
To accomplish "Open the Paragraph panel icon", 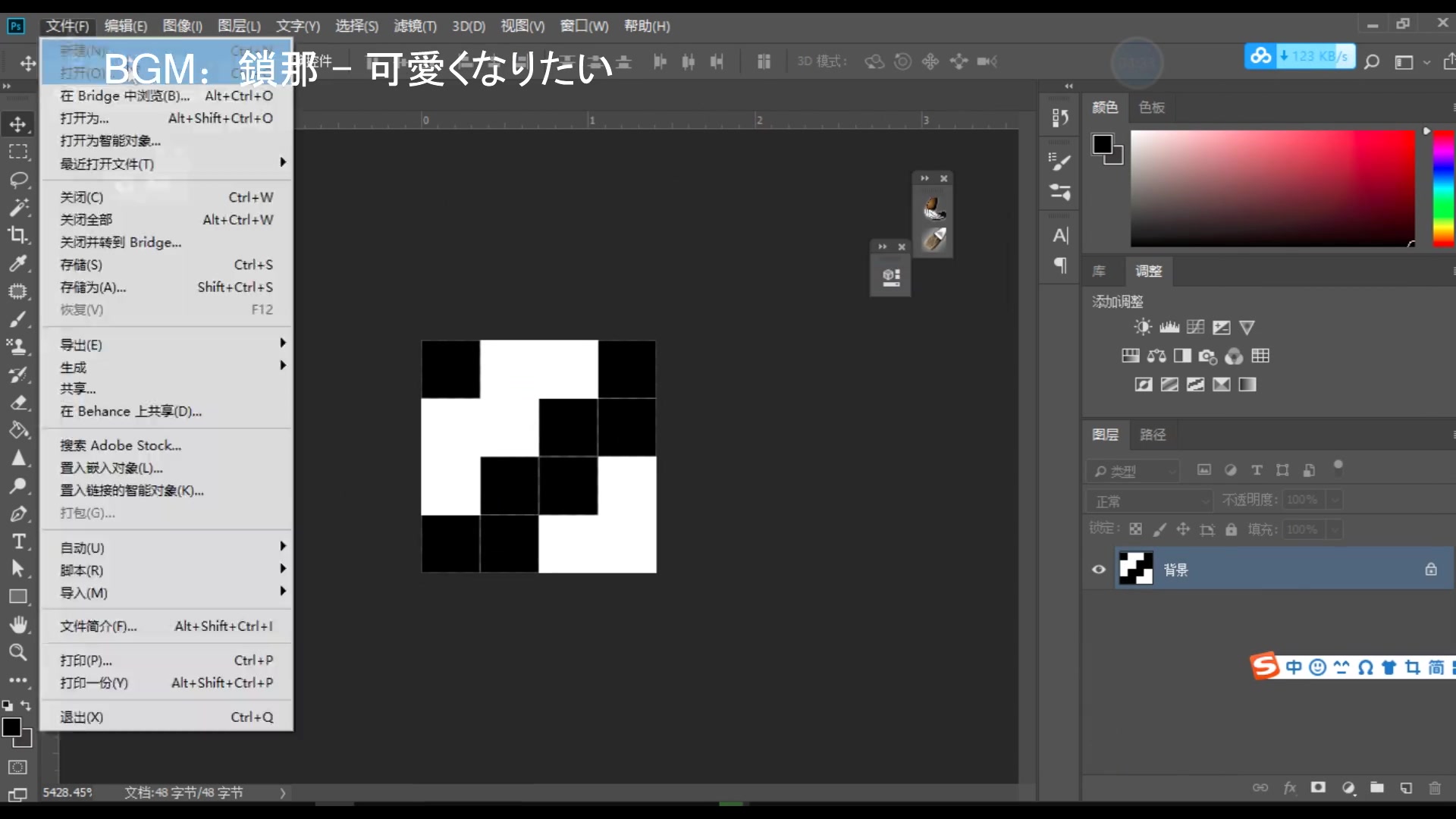I will click(1060, 265).
